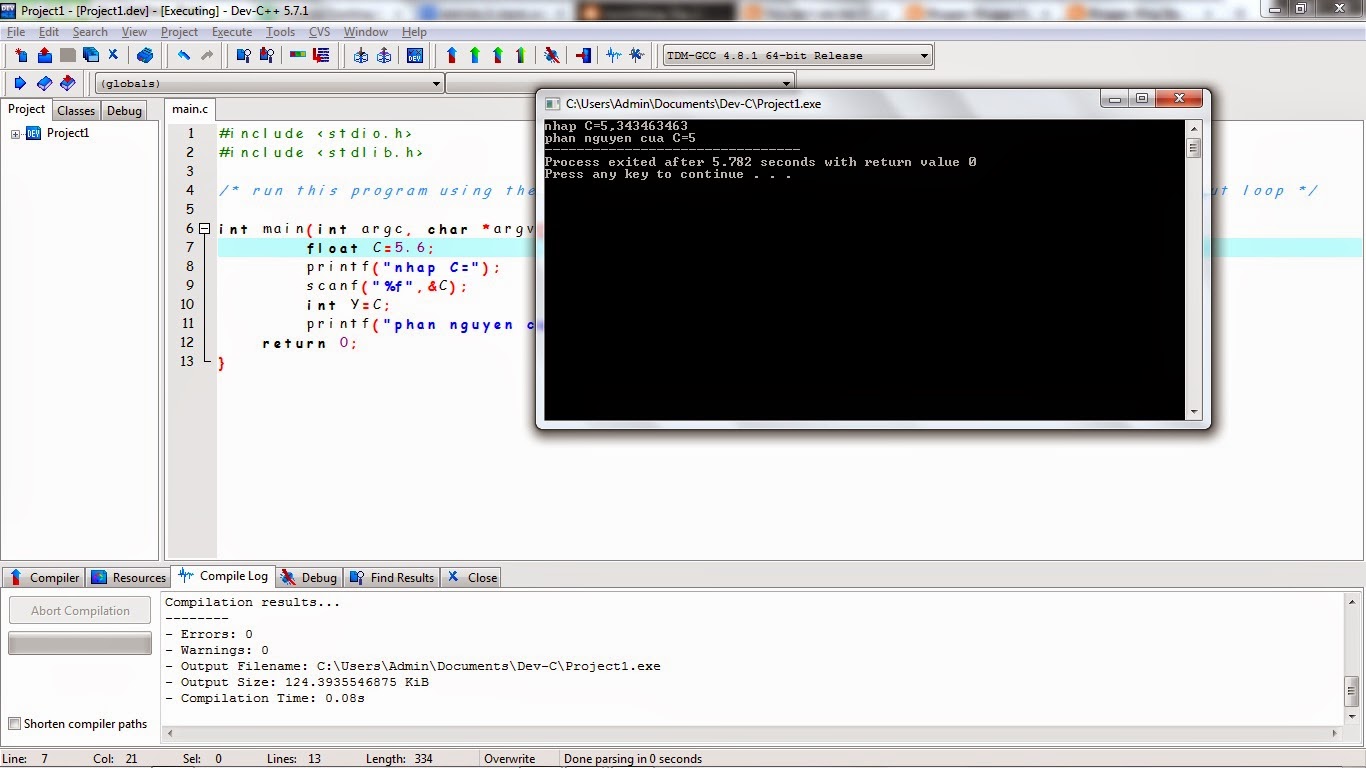This screenshot has width=1366, height=768.
Task: Click the "Warnings: 0" line in the compile log
Action: (x=217, y=651)
